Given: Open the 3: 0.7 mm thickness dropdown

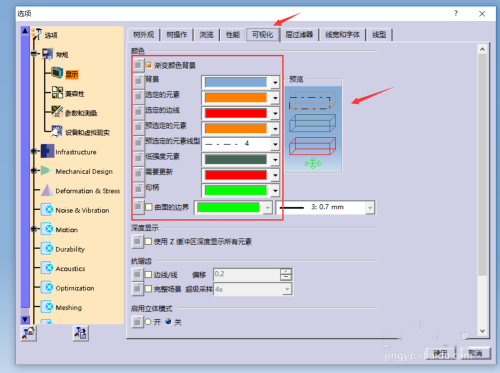Looking at the screenshot, I should click(x=370, y=208).
